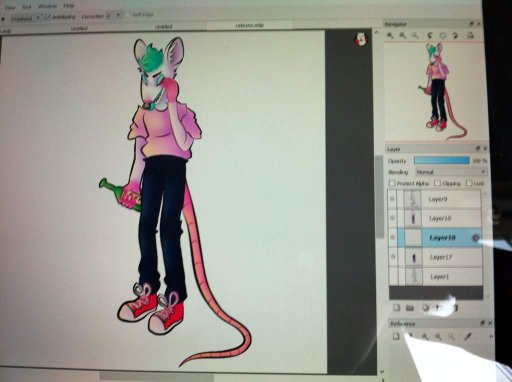This screenshot has height=382, width=512.
Task: Toggle the Protect Alpha checkbox
Action: click(x=392, y=183)
